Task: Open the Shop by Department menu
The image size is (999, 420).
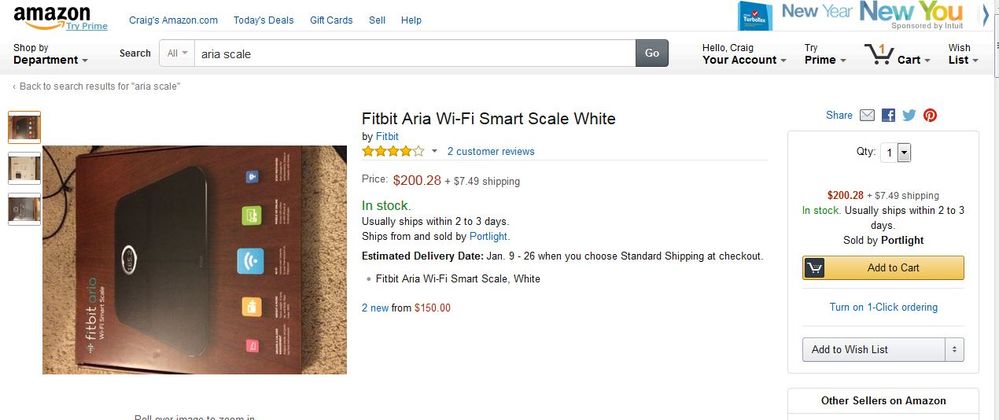Action: pos(50,54)
